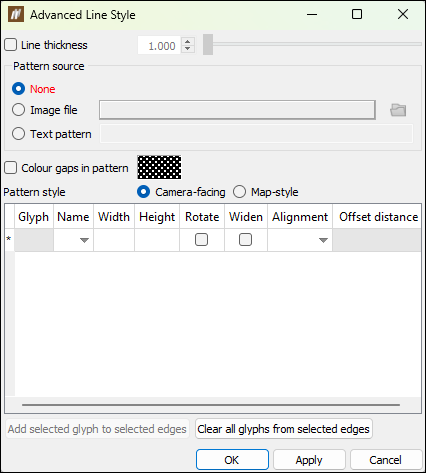Increase line thickness with up arrow

pyautogui.click(x=188, y=41)
